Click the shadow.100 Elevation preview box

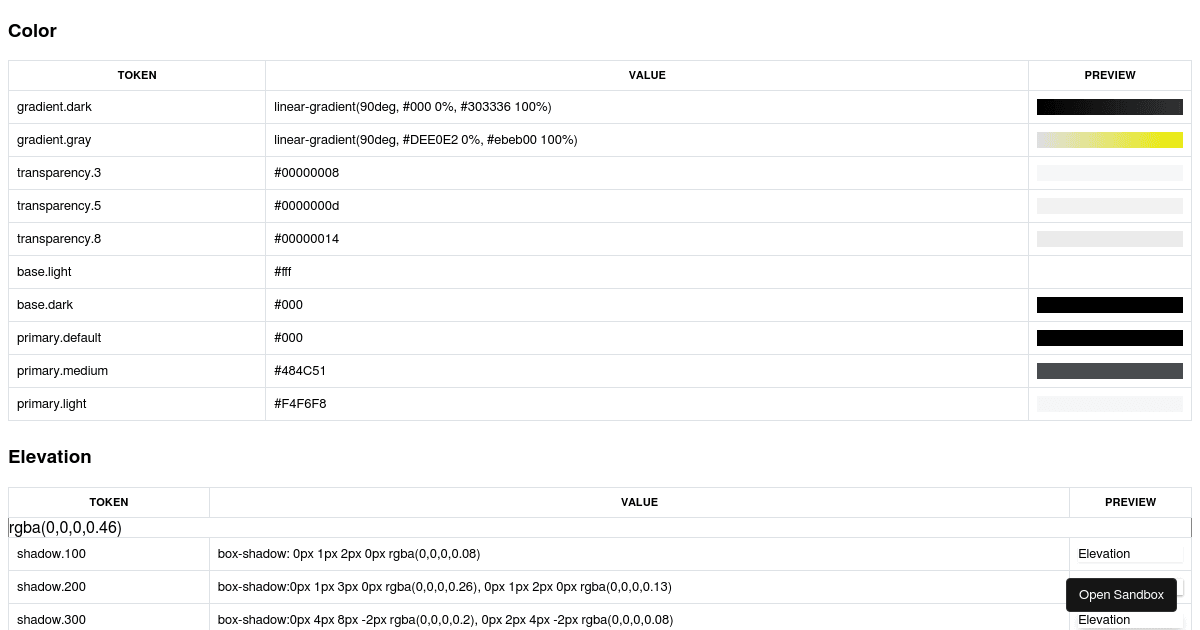1130,554
